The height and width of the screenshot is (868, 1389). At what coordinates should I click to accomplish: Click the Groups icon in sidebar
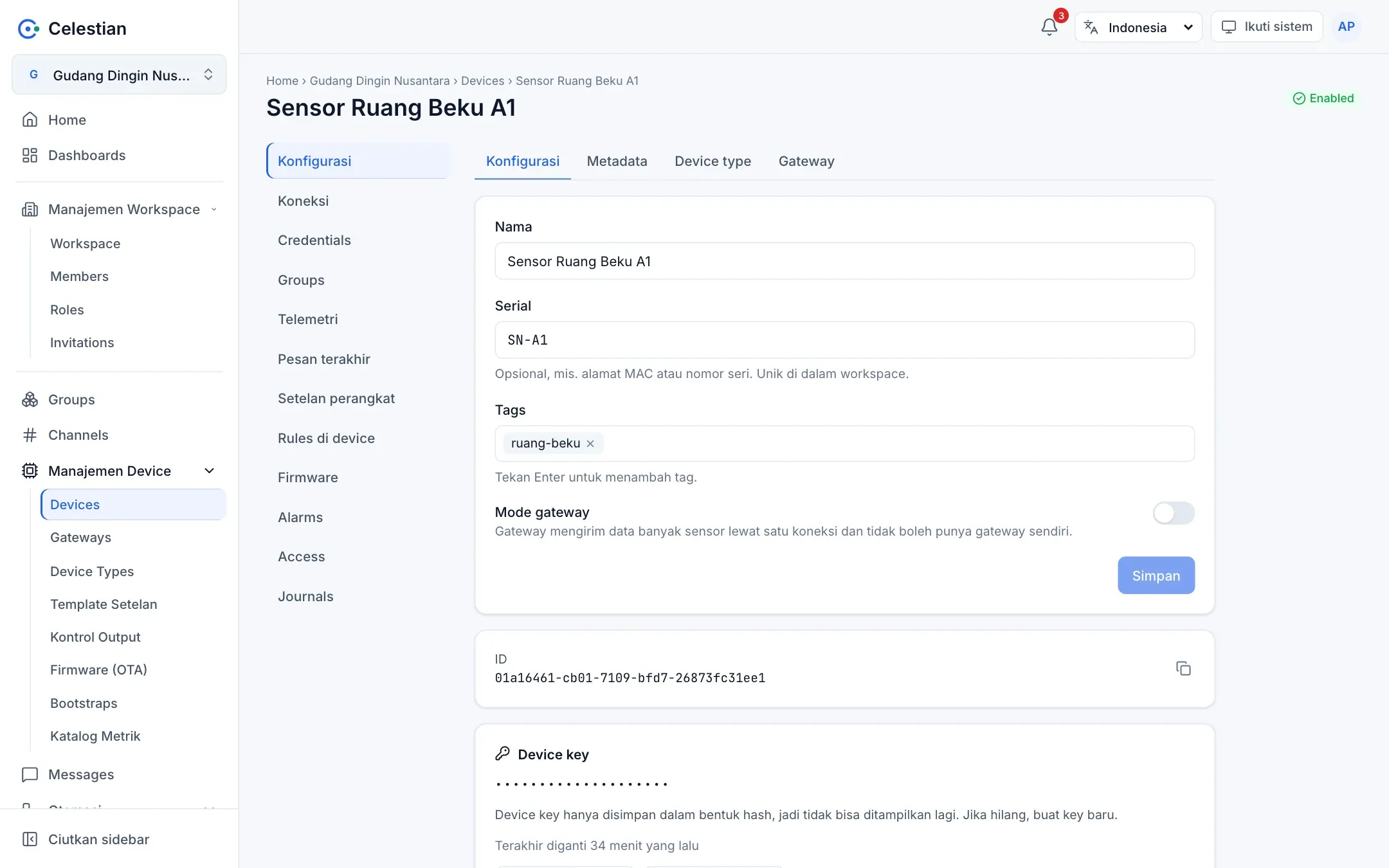pos(30,399)
